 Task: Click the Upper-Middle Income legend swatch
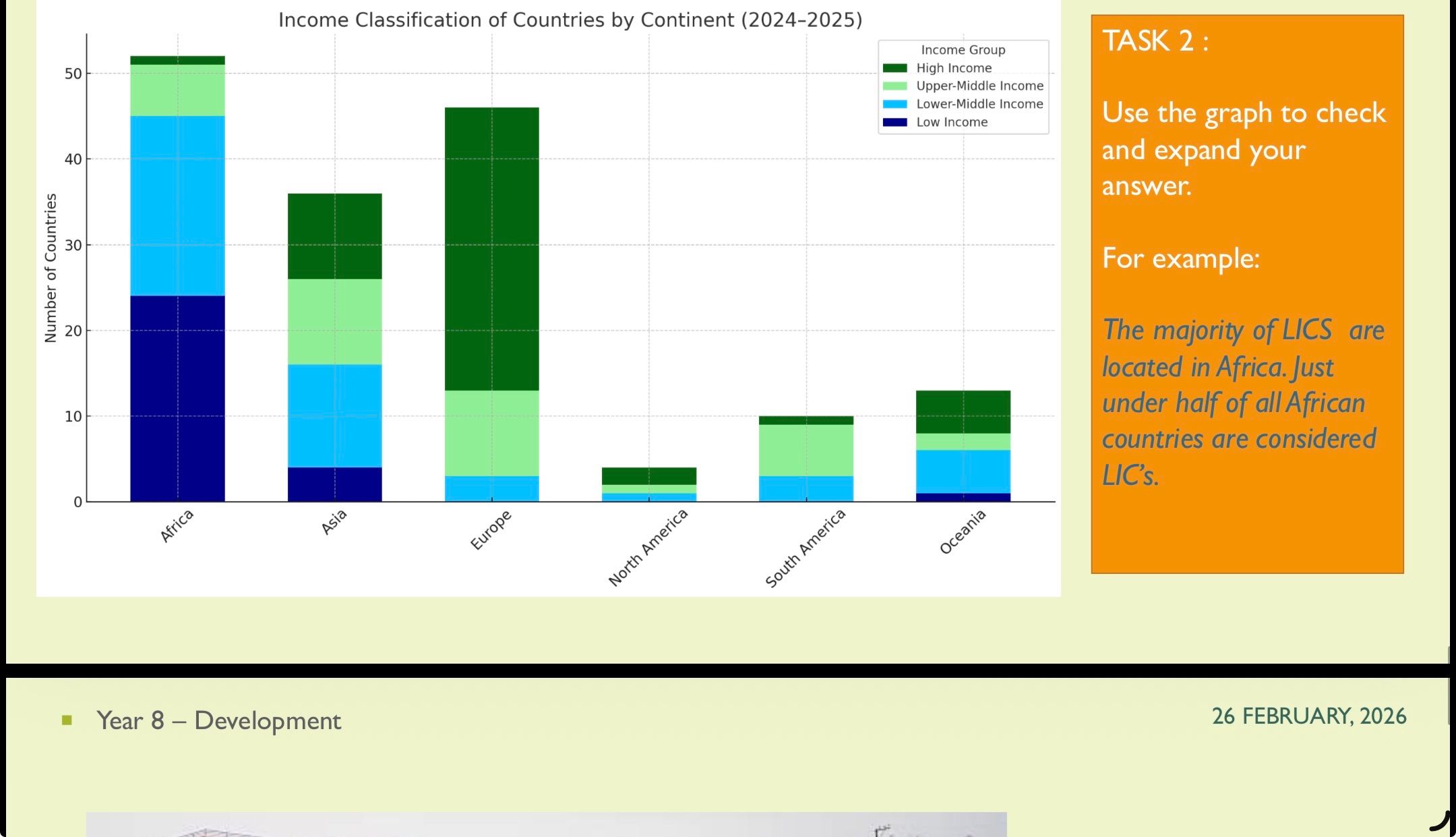tap(894, 86)
